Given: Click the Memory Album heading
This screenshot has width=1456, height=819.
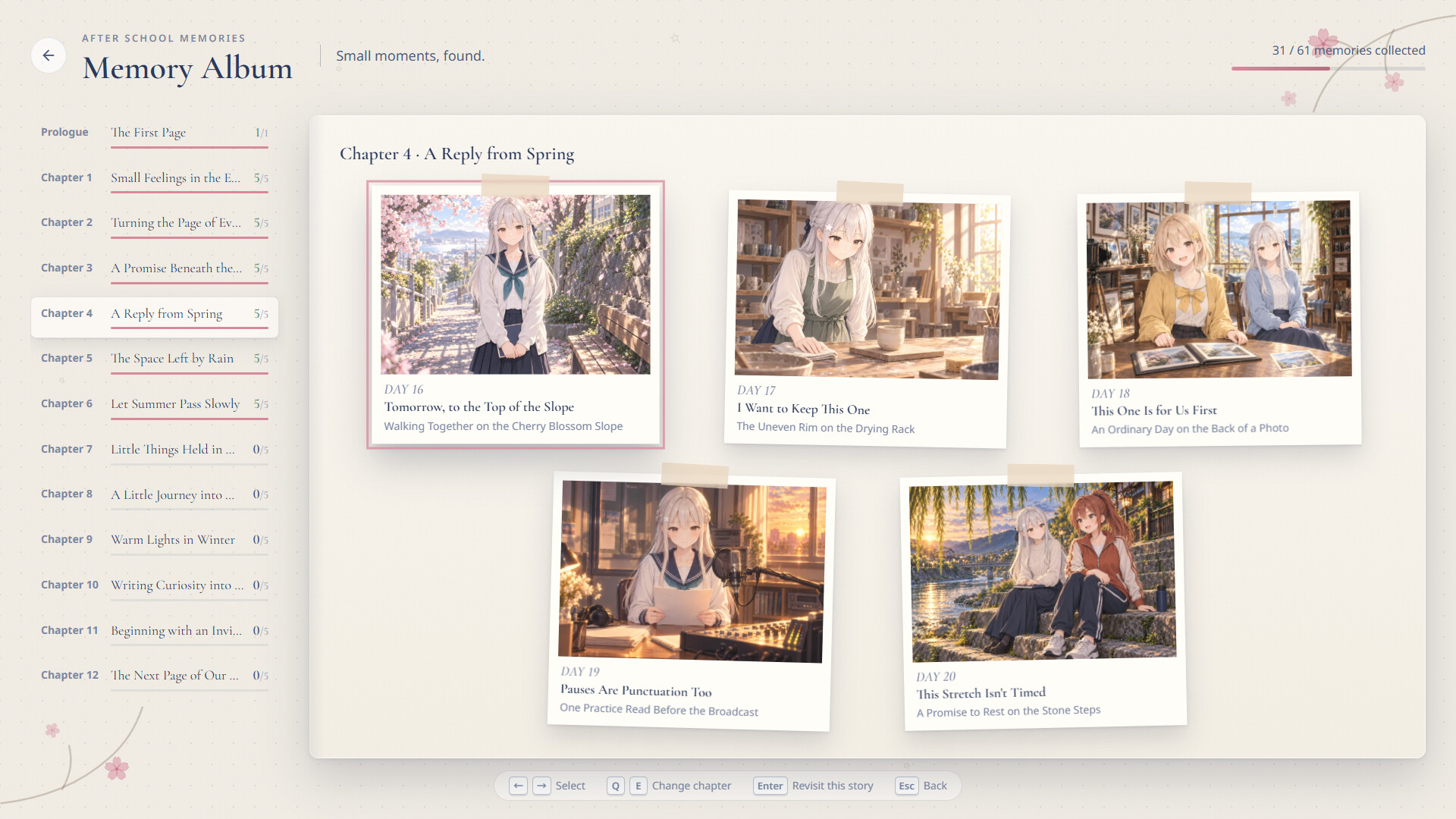Looking at the screenshot, I should click(x=187, y=68).
